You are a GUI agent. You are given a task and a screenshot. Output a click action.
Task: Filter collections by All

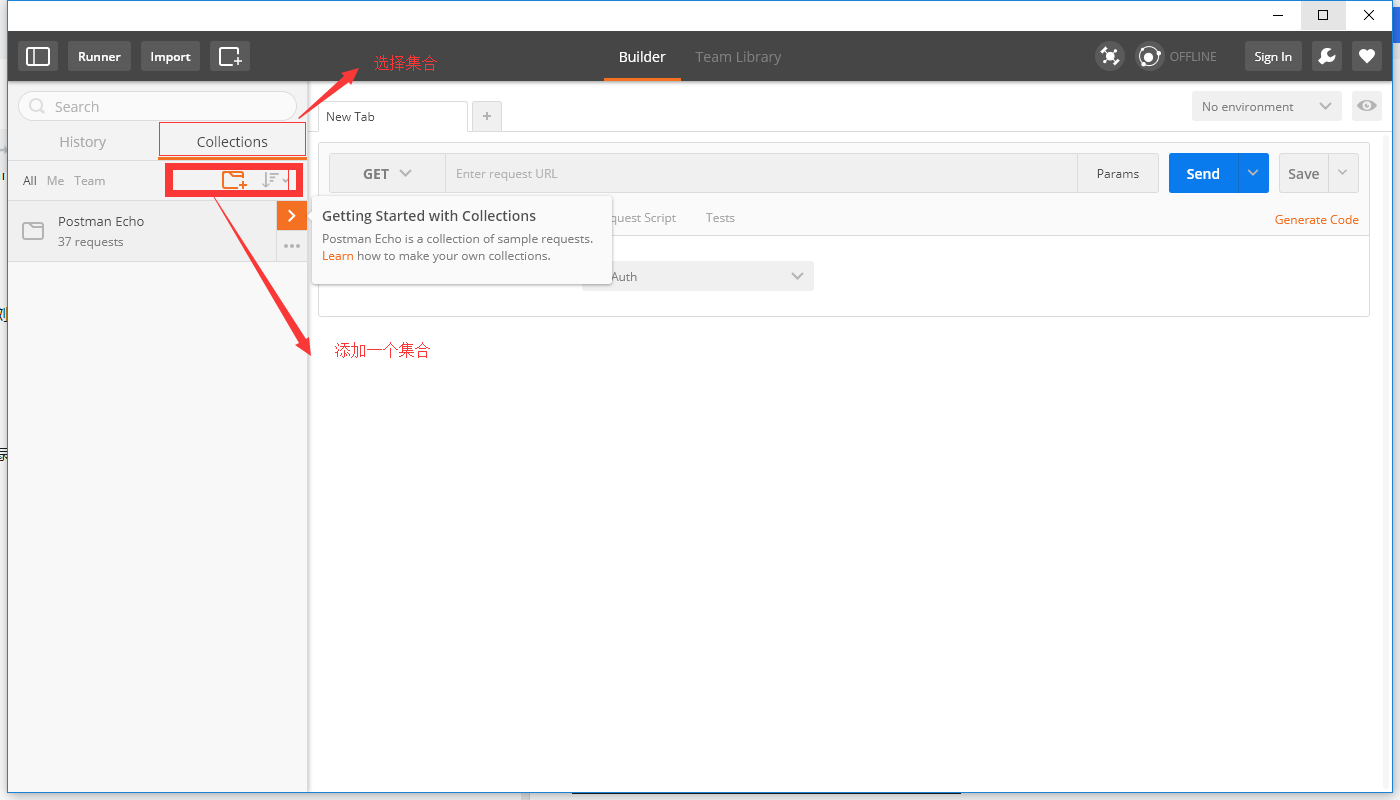click(x=30, y=181)
